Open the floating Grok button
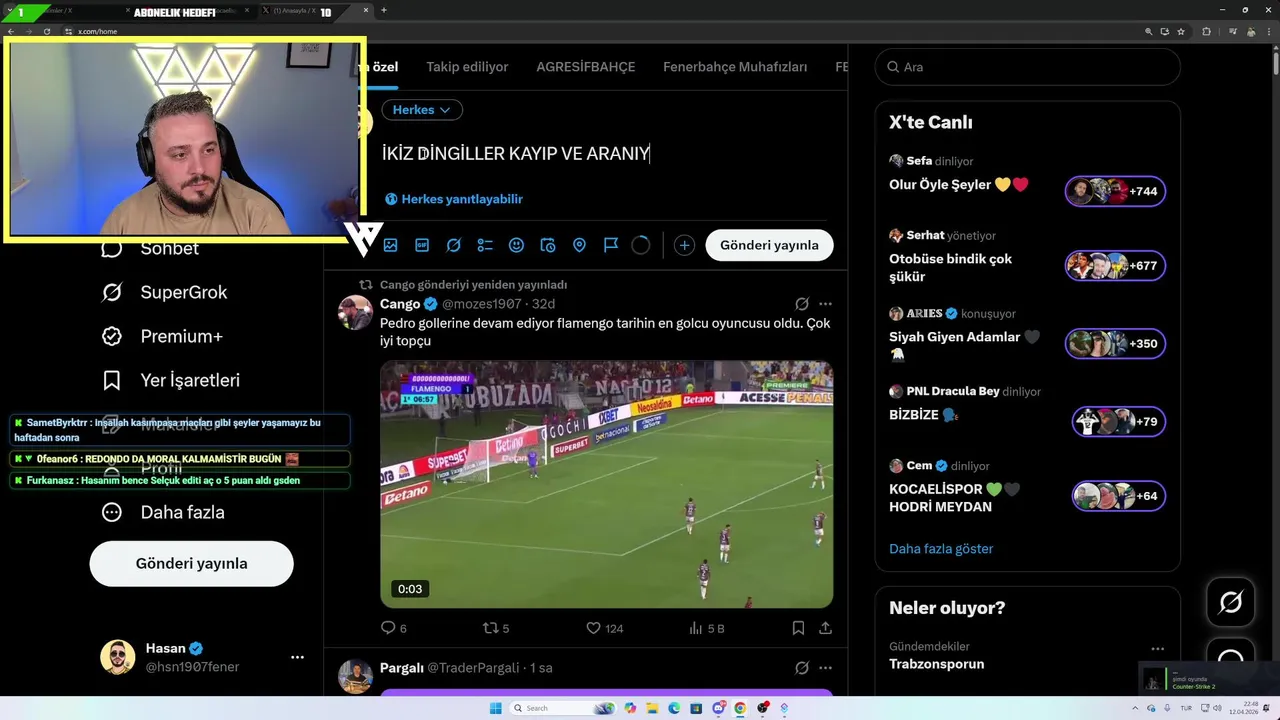 (x=1230, y=602)
